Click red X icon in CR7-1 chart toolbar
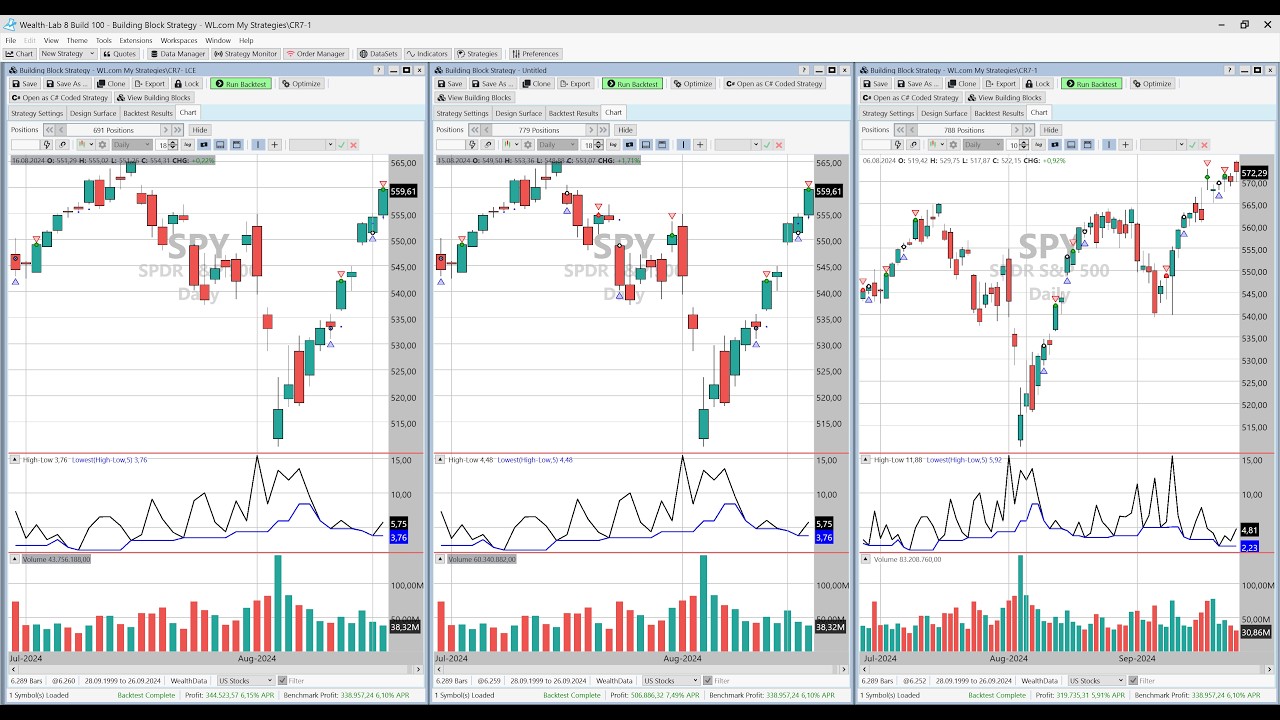 coord(1204,145)
